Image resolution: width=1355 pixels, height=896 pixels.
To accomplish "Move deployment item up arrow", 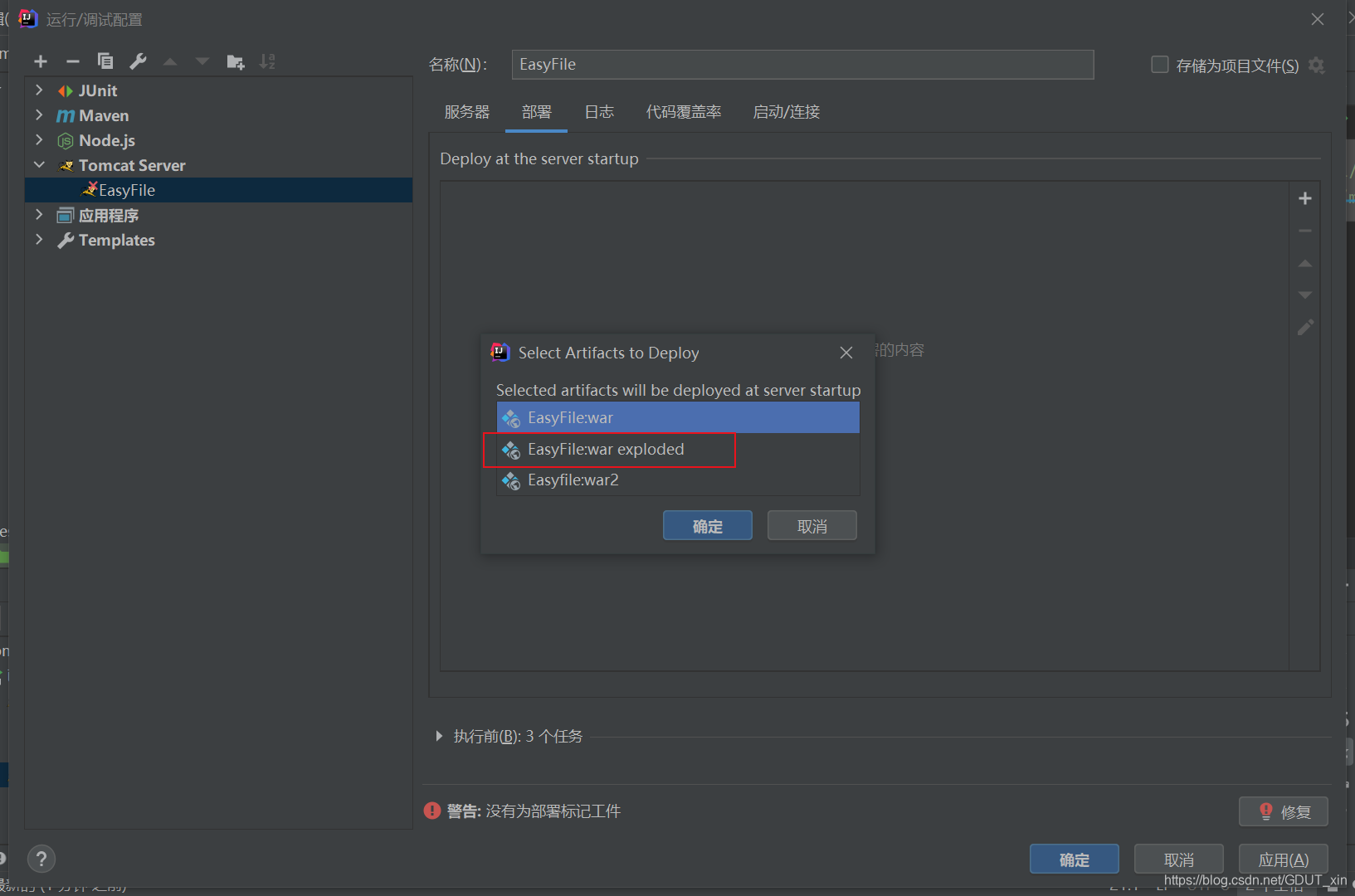I will [x=1305, y=263].
